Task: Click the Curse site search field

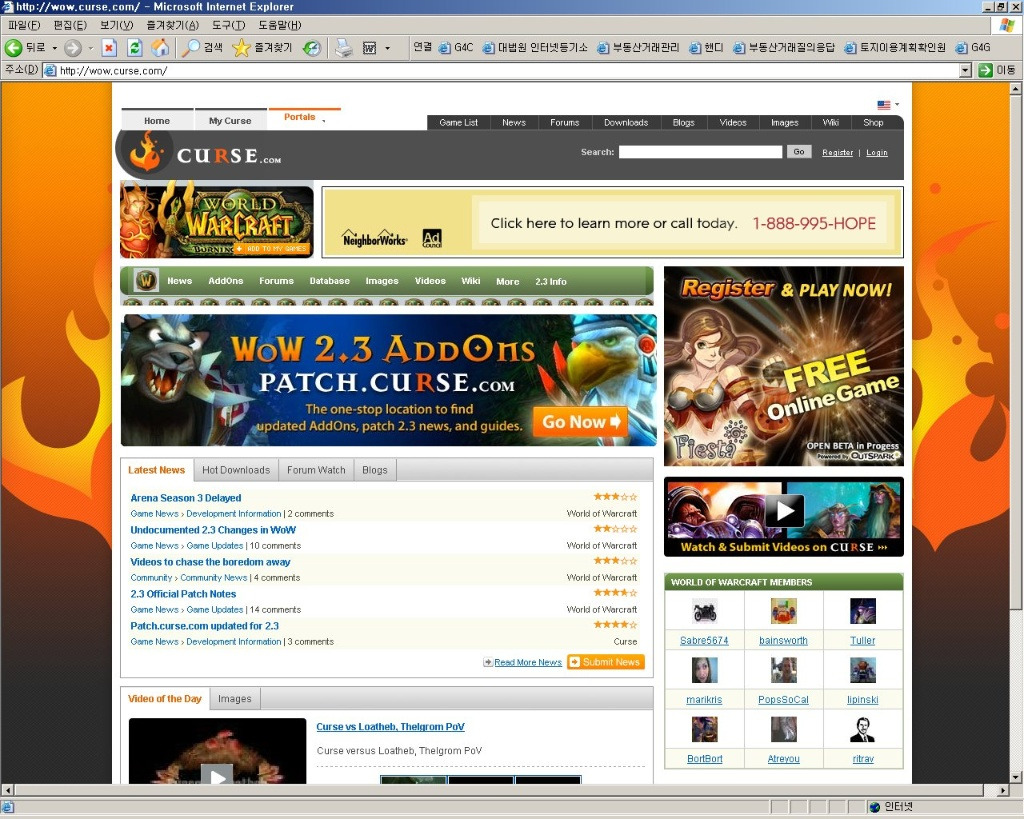Action: click(700, 152)
